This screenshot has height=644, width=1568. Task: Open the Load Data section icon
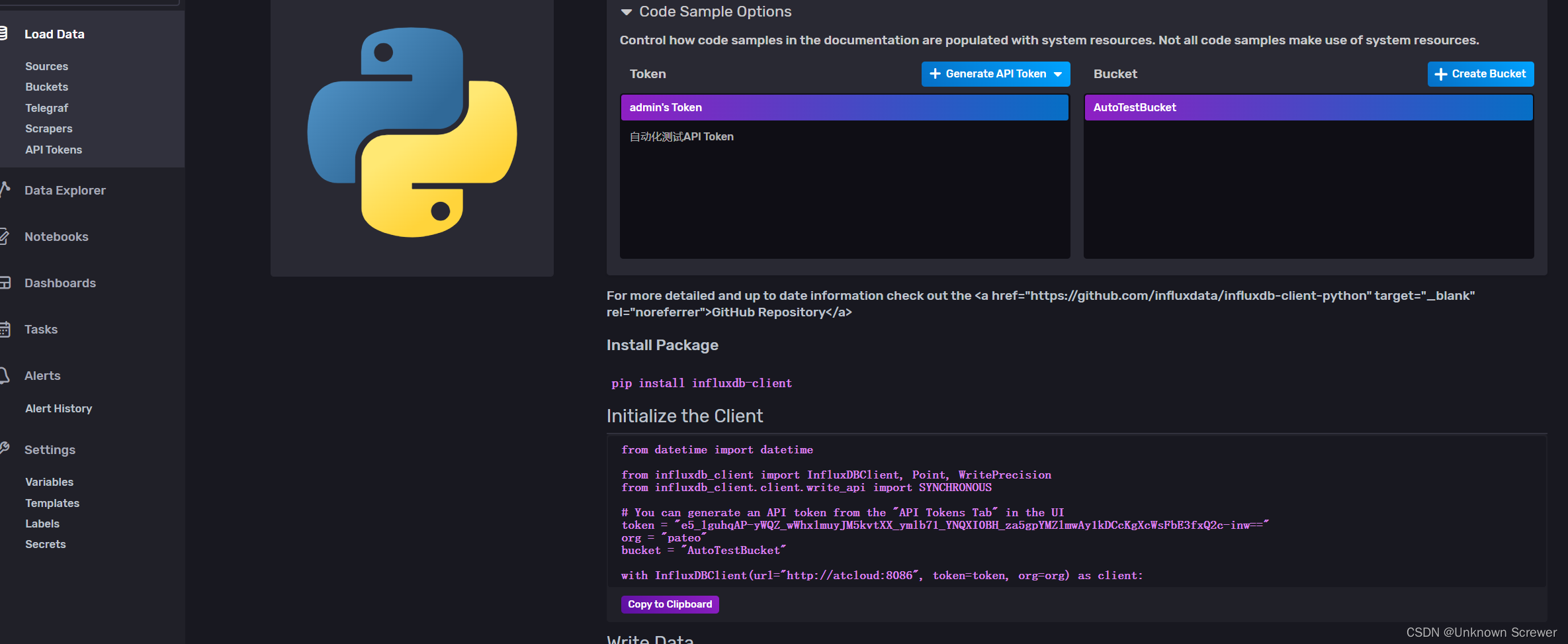pyautogui.click(x=3, y=33)
